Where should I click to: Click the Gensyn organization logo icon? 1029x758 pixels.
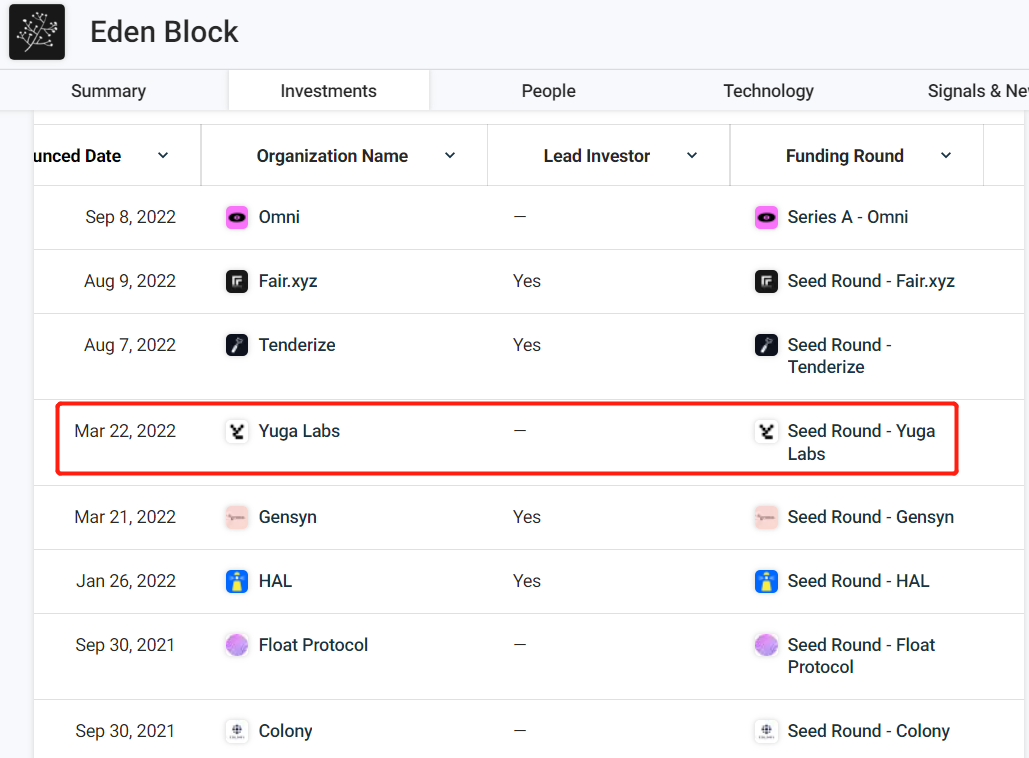tap(237, 517)
